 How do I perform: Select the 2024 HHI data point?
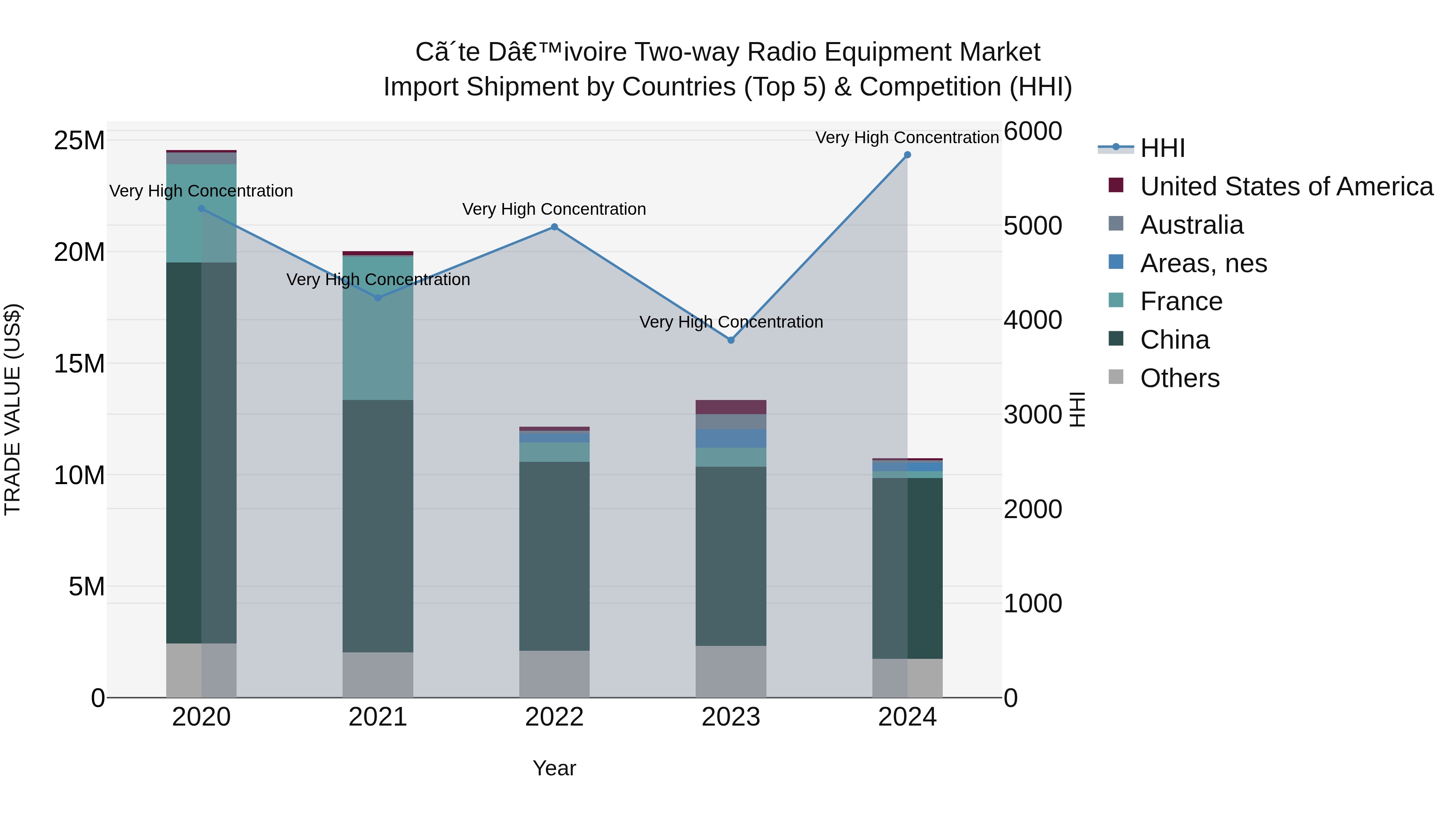tap(907, 155)
